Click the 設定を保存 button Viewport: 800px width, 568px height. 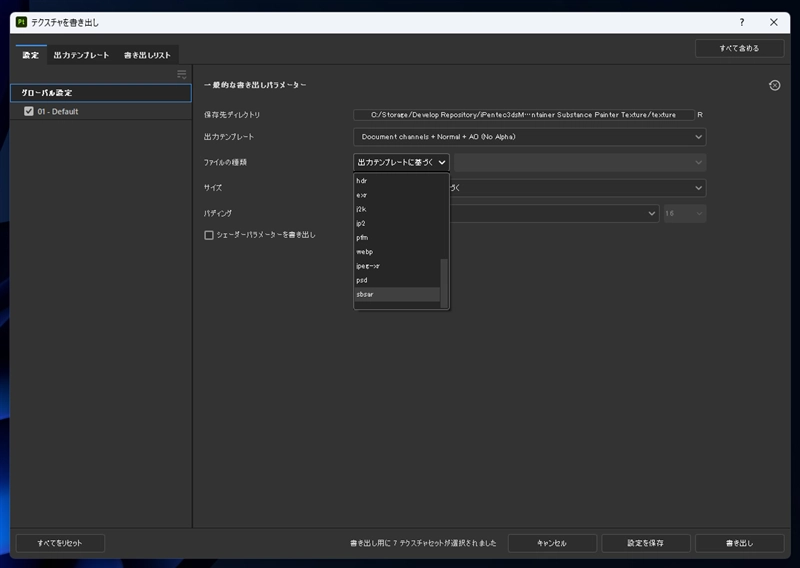pos(645,543)
